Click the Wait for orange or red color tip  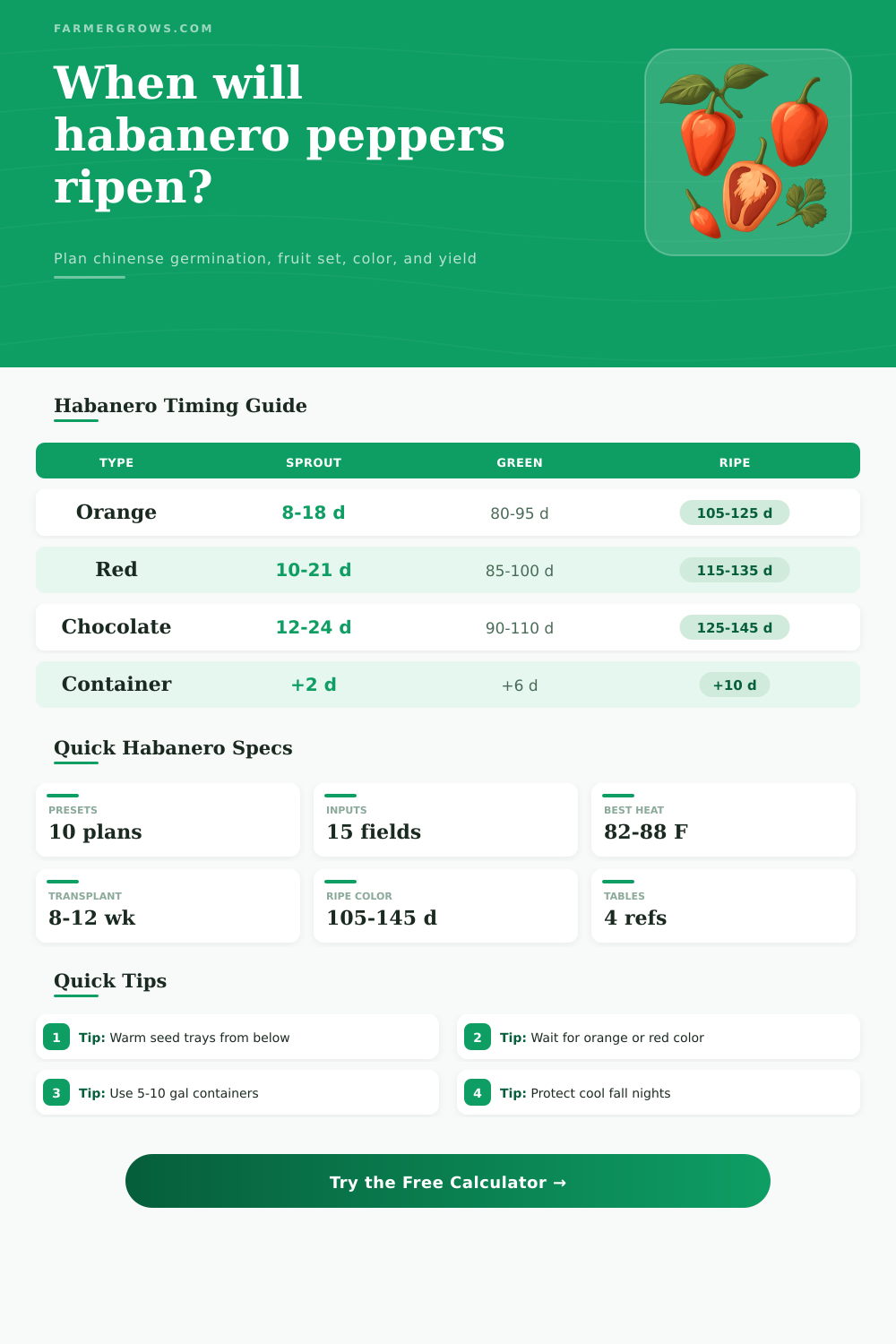pos(659,1037)
